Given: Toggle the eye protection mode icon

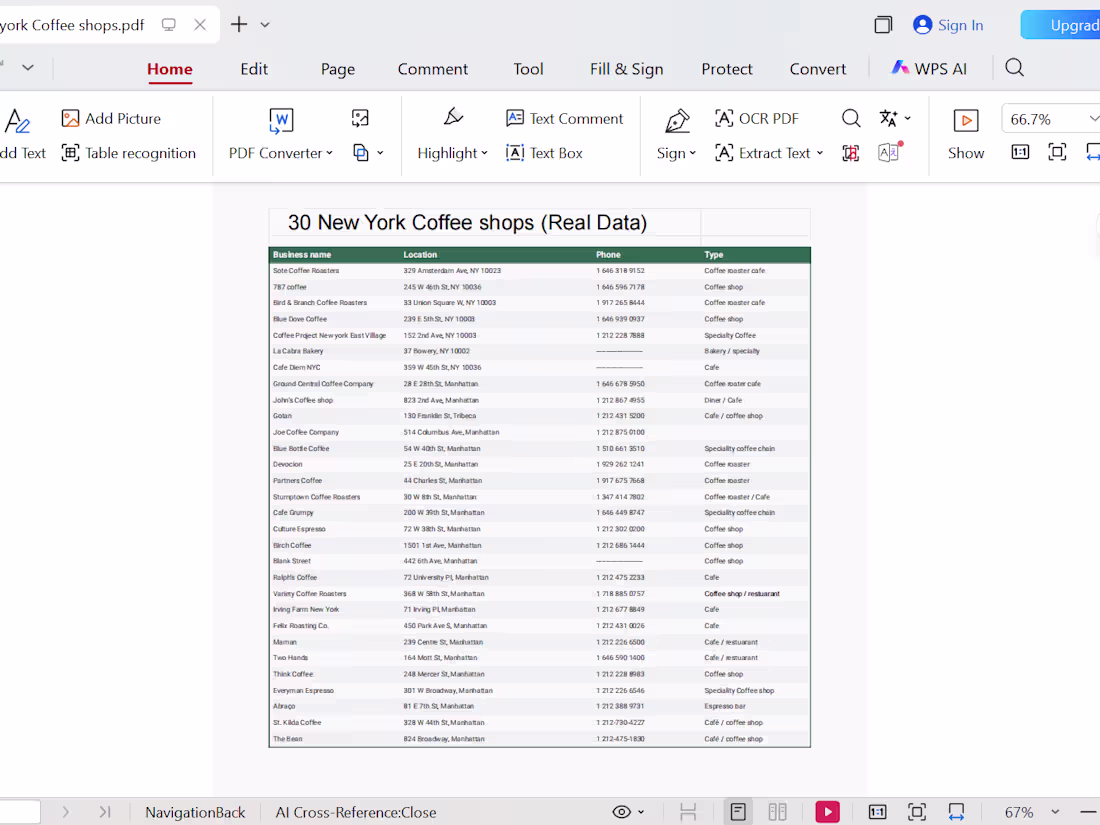Looking at the screenshot, I should (622, 812).
